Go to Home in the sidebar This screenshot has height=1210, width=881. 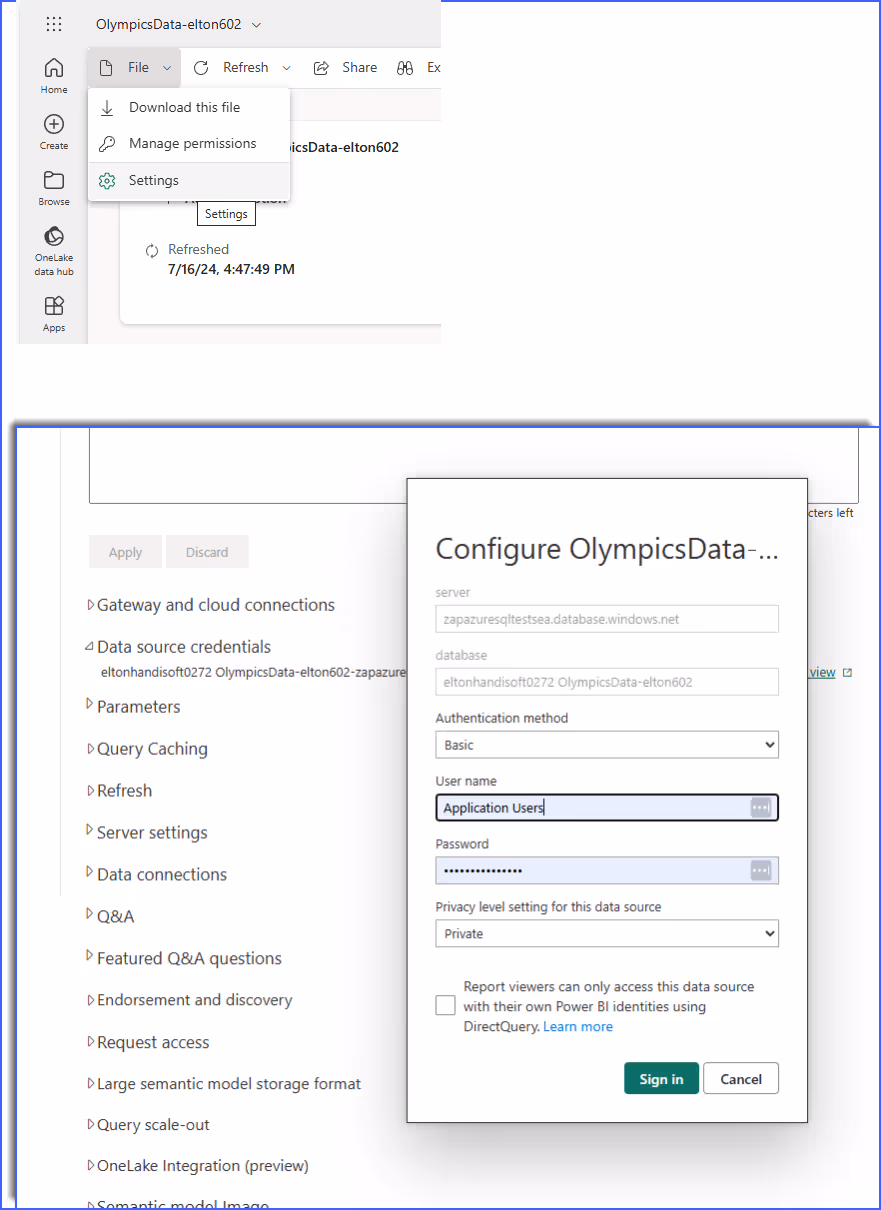click(54, 68)
